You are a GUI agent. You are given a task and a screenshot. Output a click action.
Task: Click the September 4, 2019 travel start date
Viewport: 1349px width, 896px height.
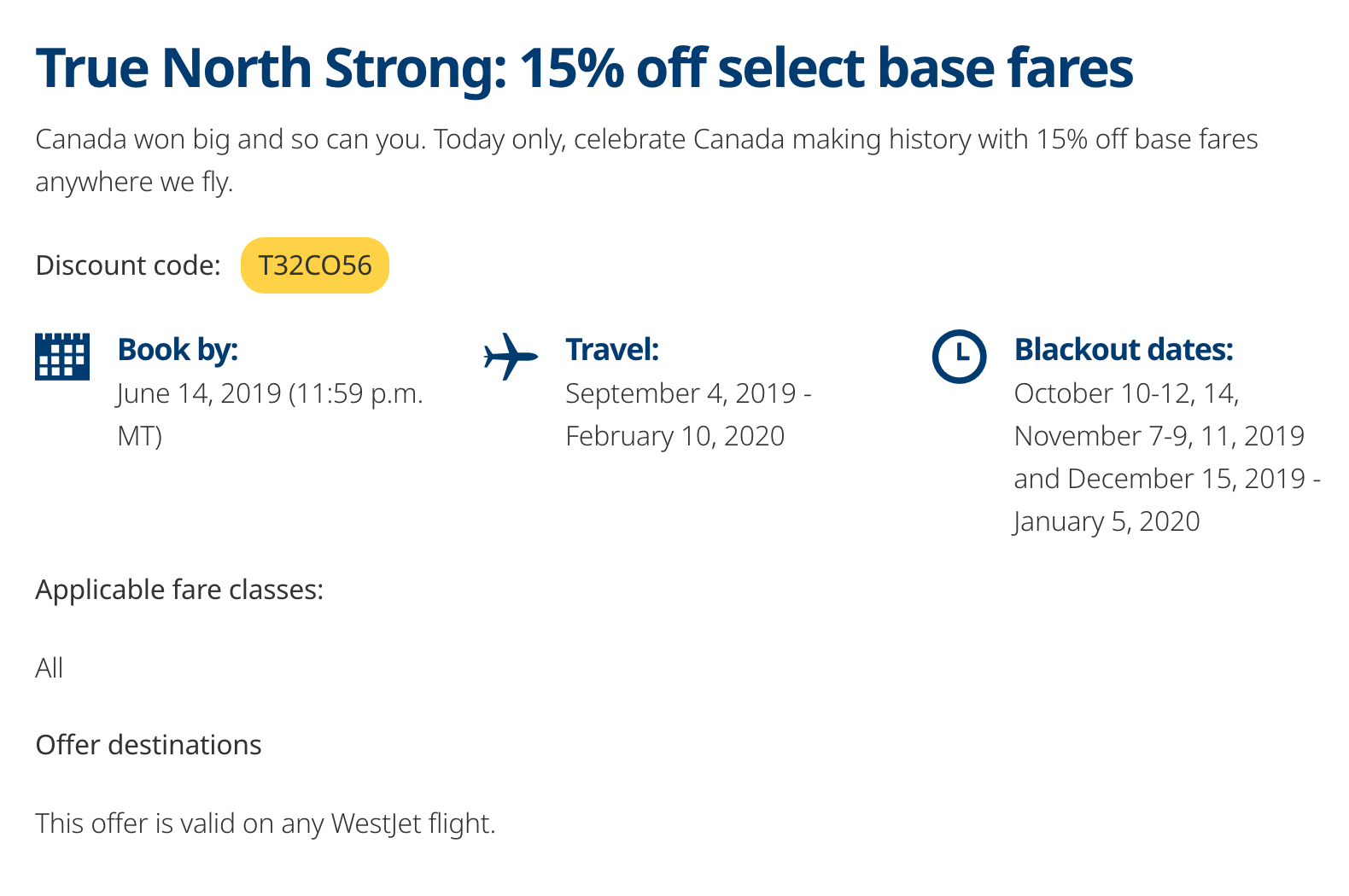click(680, 393)
